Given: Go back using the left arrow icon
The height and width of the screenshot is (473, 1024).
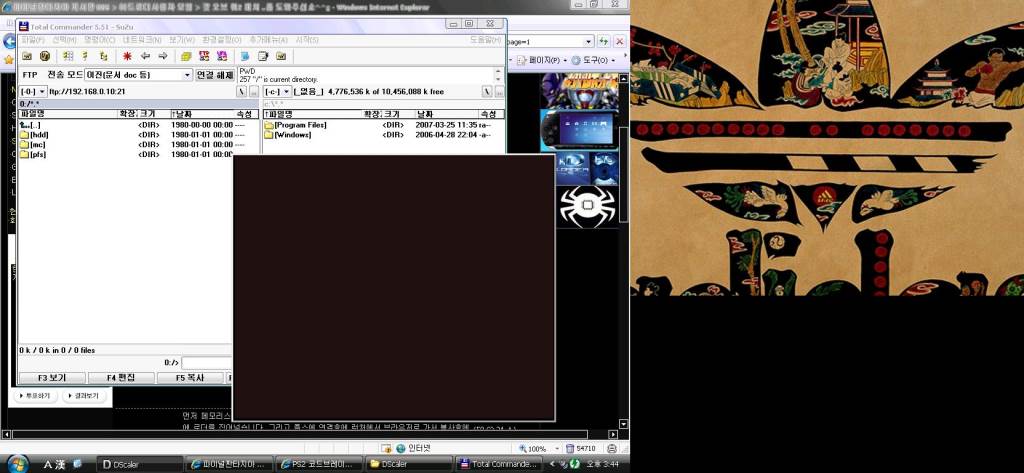Looking at the screenshot, I should click(x=145, y=56).
